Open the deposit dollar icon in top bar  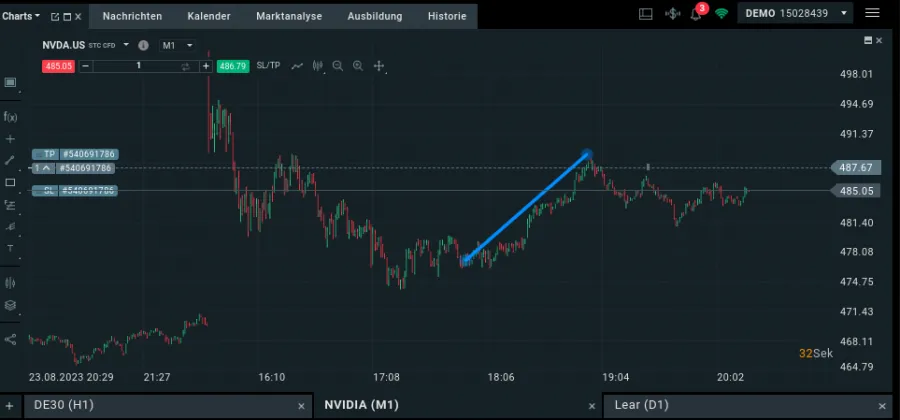click(x=673, y=13)
